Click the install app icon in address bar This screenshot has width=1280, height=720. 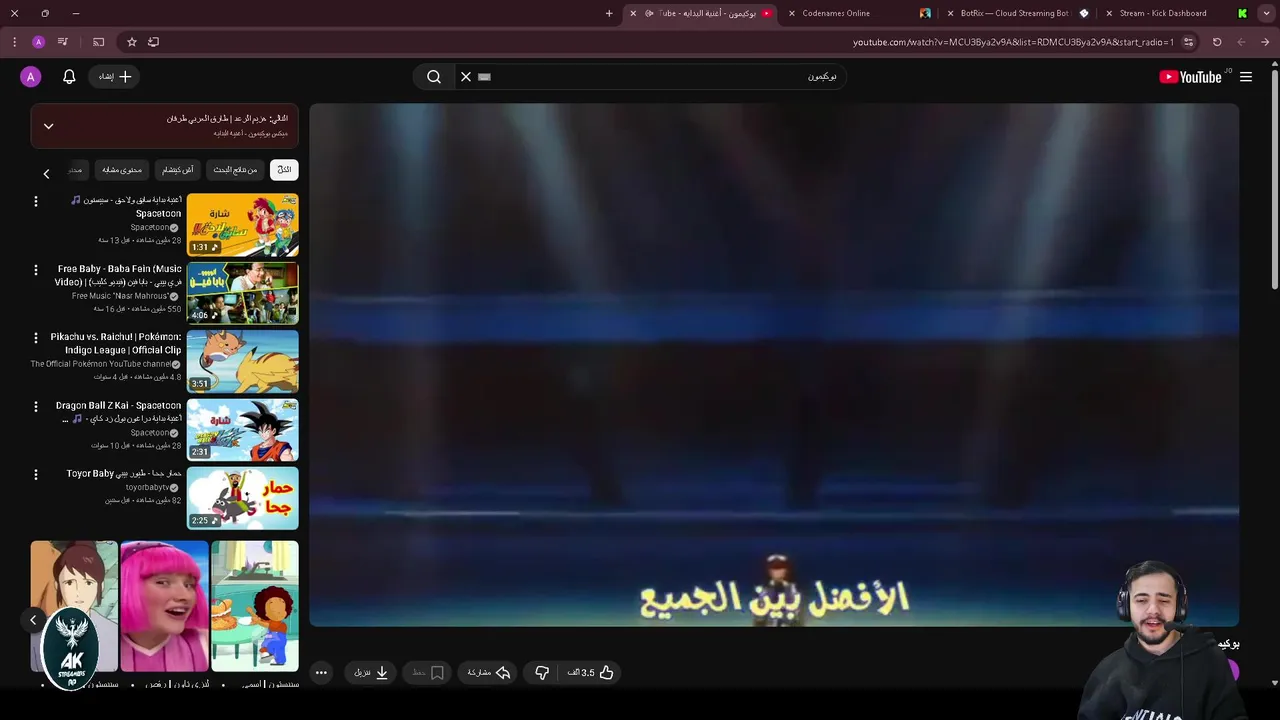(x=153, y=42)
